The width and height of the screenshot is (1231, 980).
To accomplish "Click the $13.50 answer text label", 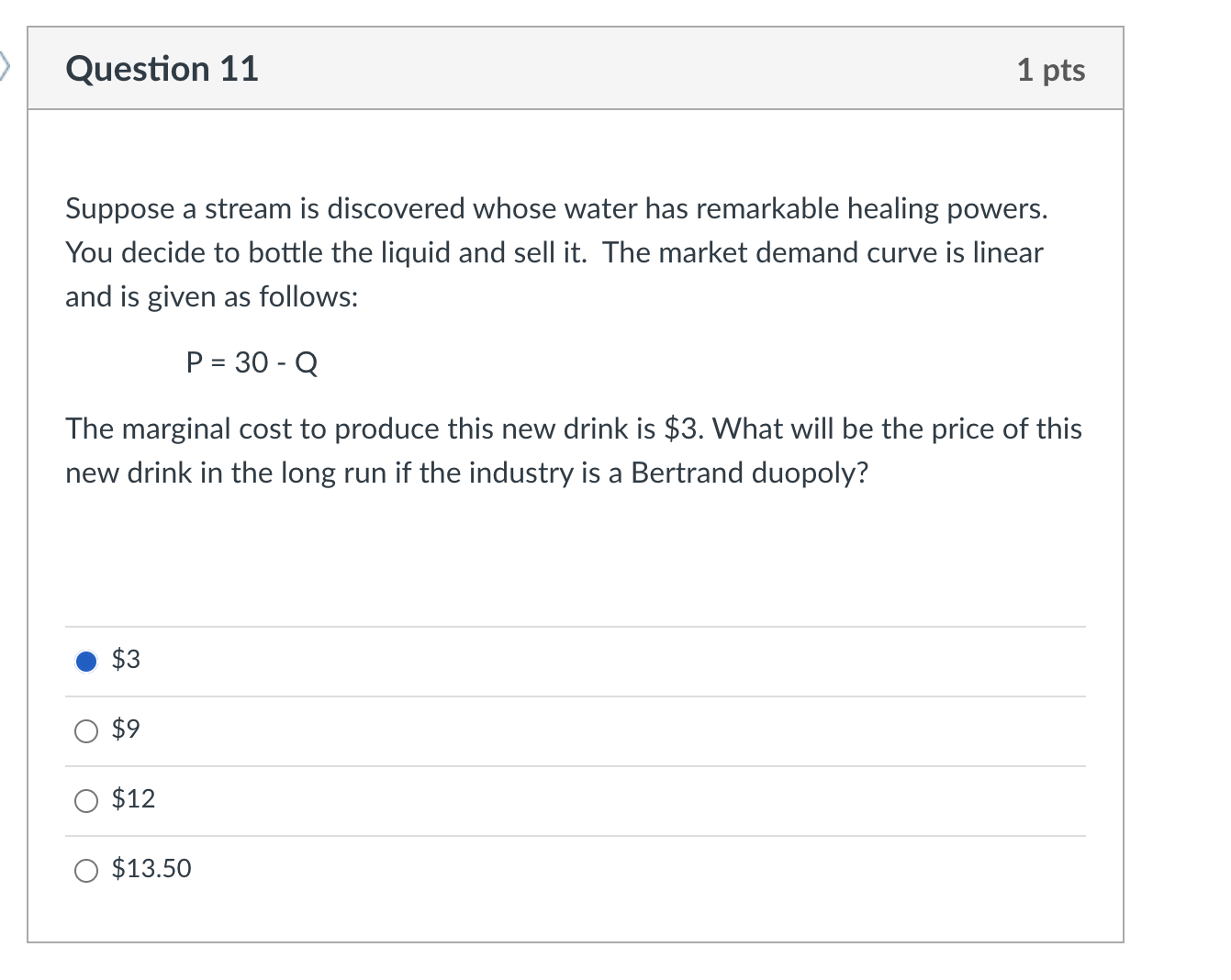I will pos(151,870).
